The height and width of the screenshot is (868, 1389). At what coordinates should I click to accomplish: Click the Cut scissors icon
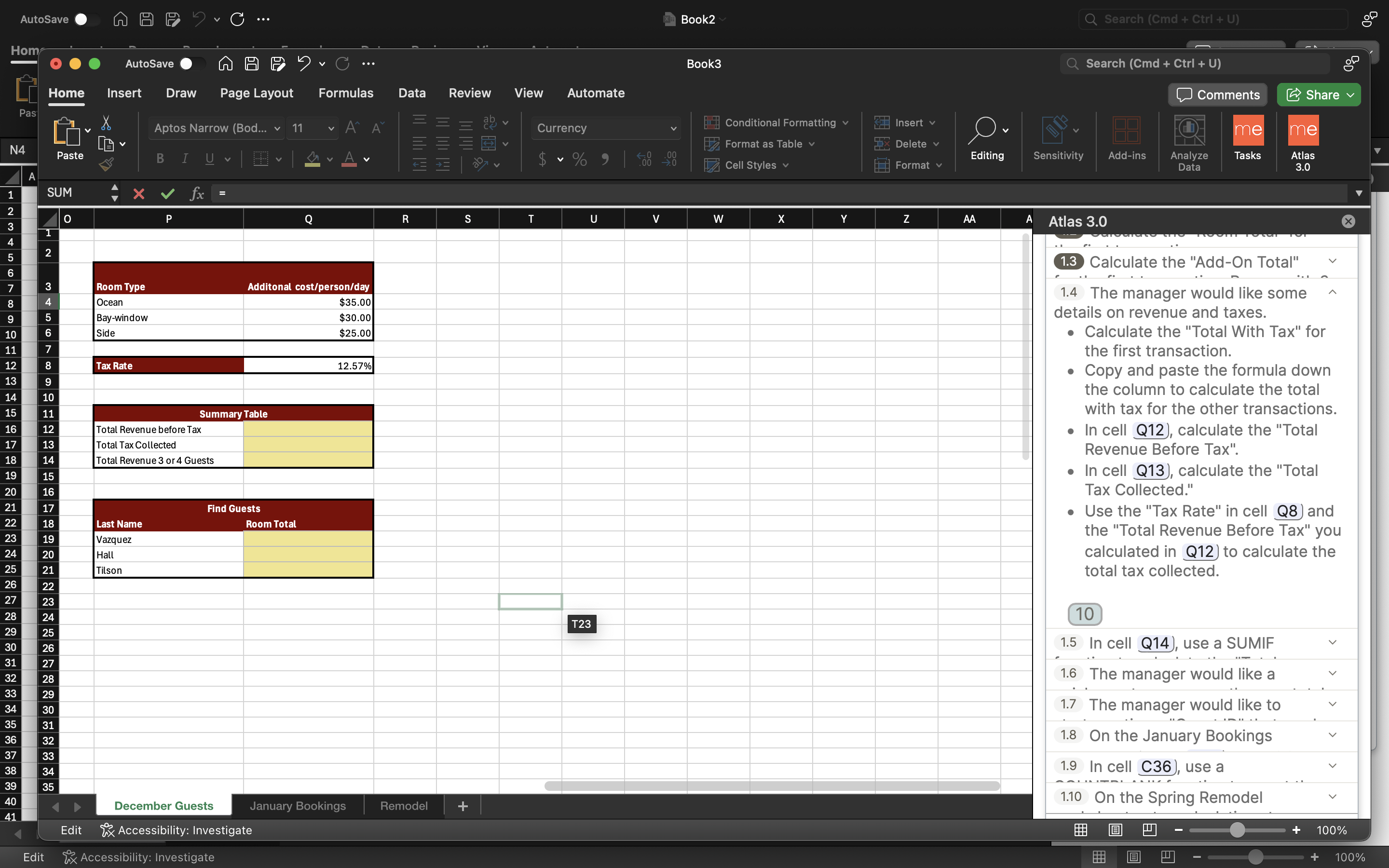point(106,123)
